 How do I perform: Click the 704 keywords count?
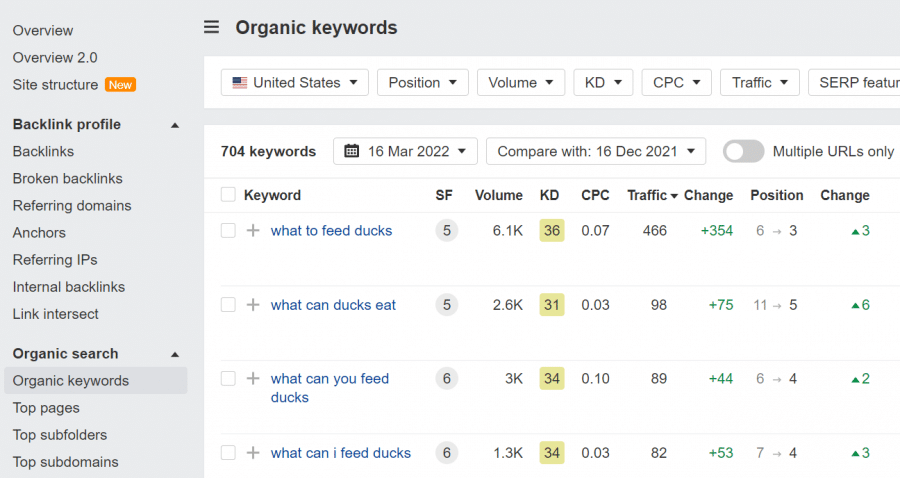pyautogui.click(x=268, y=151)
